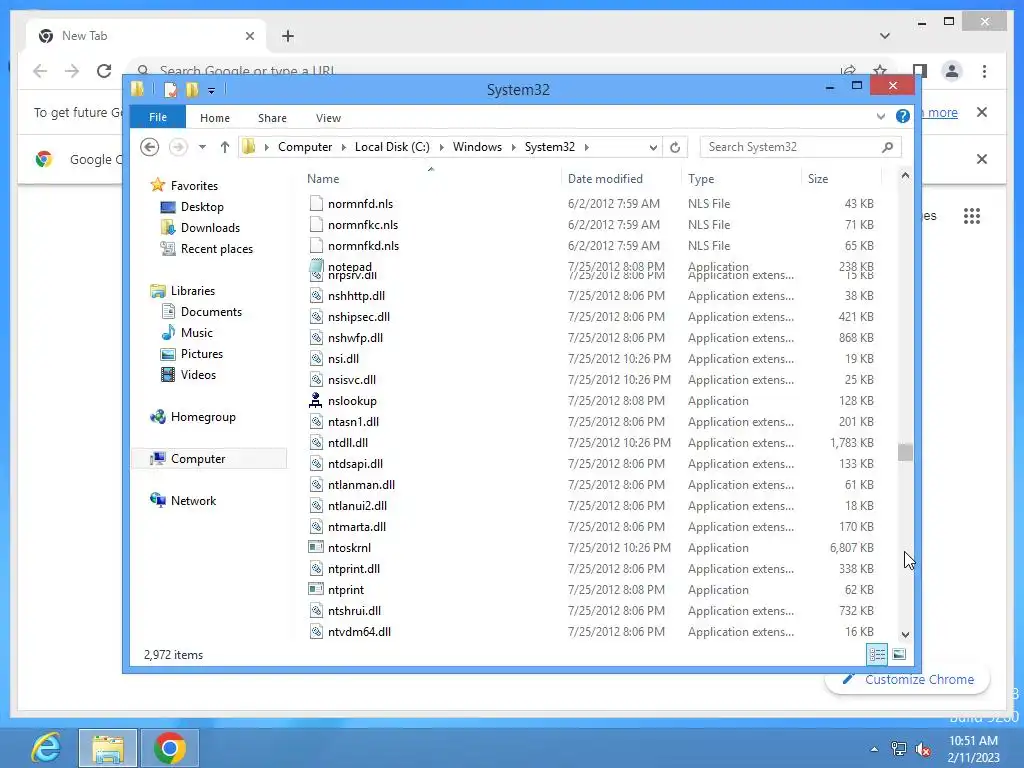1024x768 pixels.
Task: Sort by Size column header
Action: tap(841, 178)
